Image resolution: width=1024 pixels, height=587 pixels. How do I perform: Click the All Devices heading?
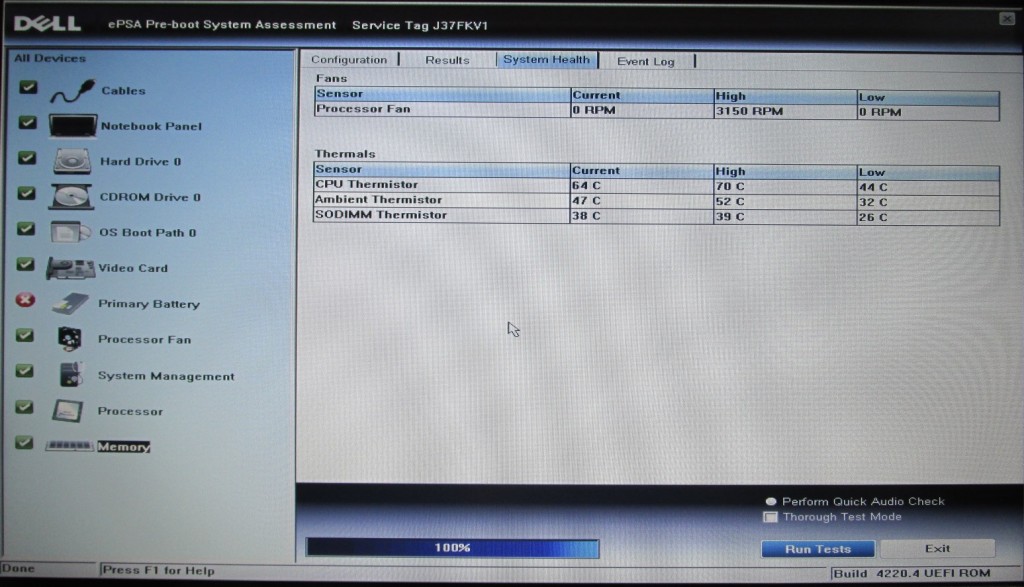click(50, 58)
